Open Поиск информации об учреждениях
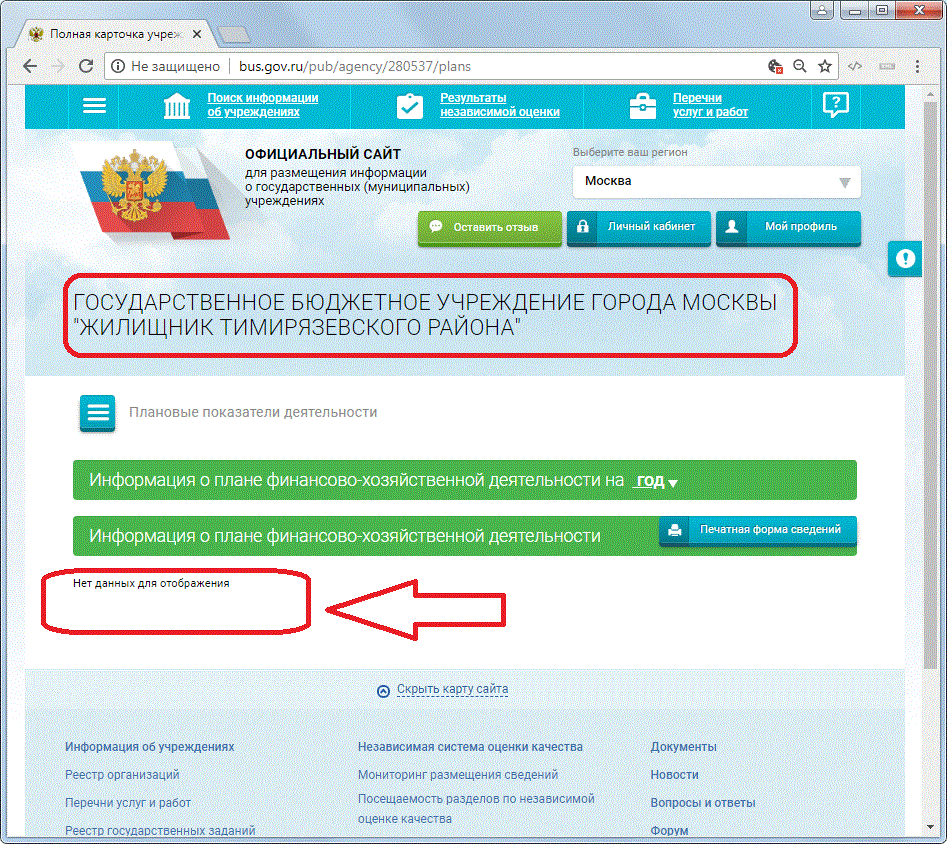Screen dimensions: 947x844 point(263,105)
